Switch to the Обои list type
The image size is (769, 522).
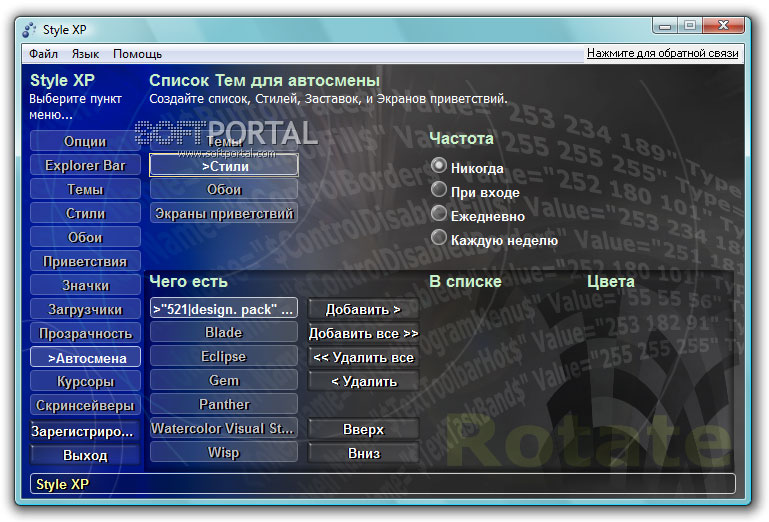point(224,189)
